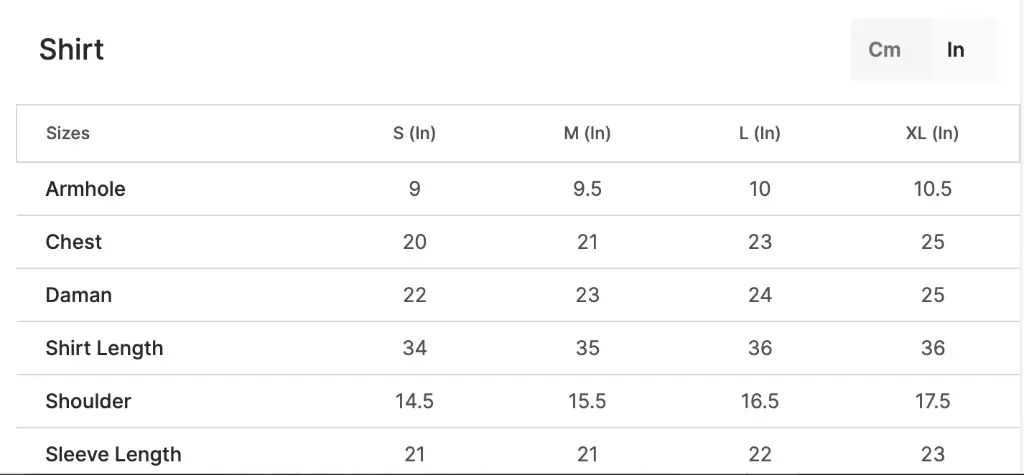This screenshot has height=475, width=1024.
Task: Click the Shirt heading
Action: click(x=71, y=50)
